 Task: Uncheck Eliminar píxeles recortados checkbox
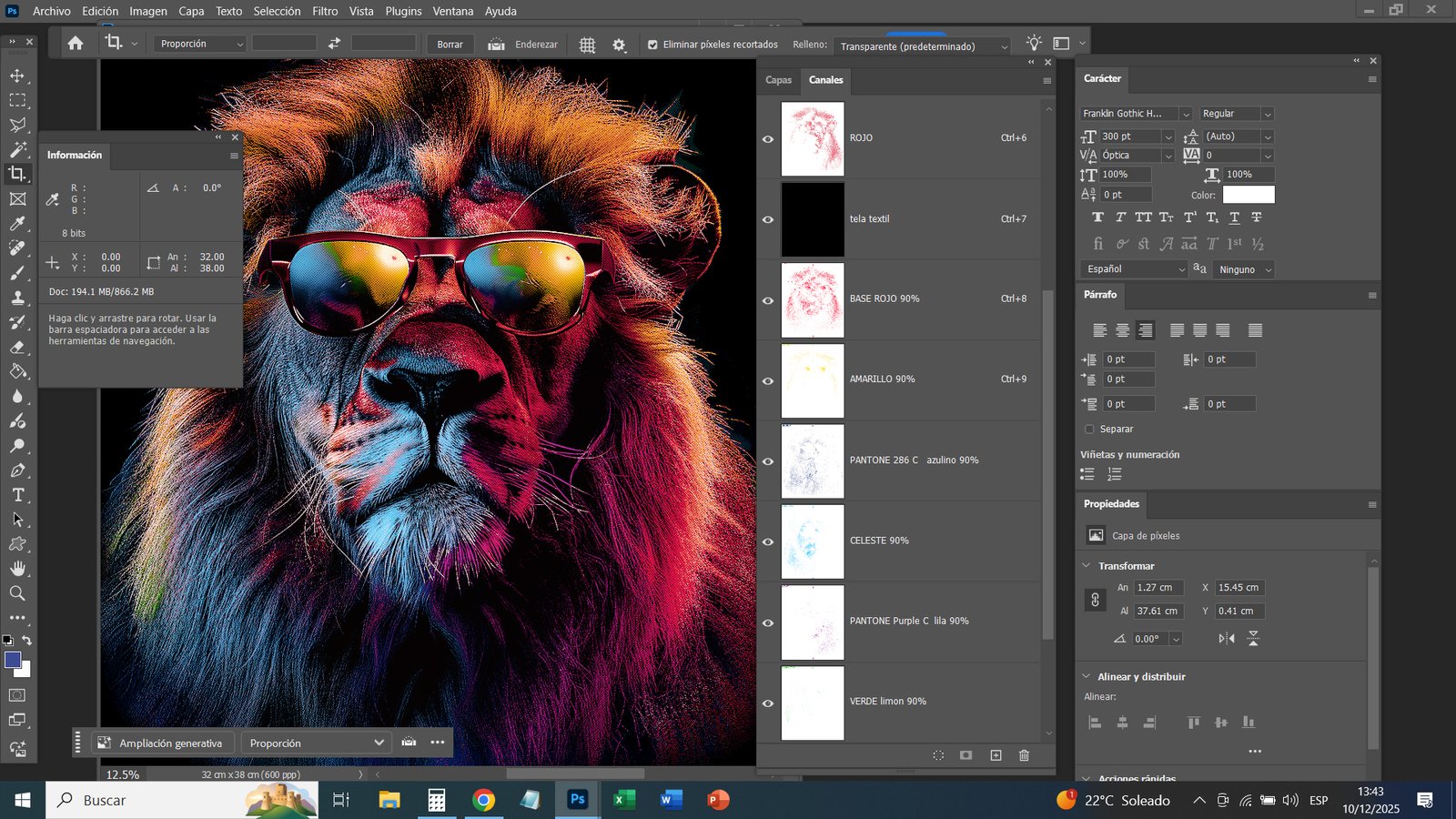pos(652,45)
